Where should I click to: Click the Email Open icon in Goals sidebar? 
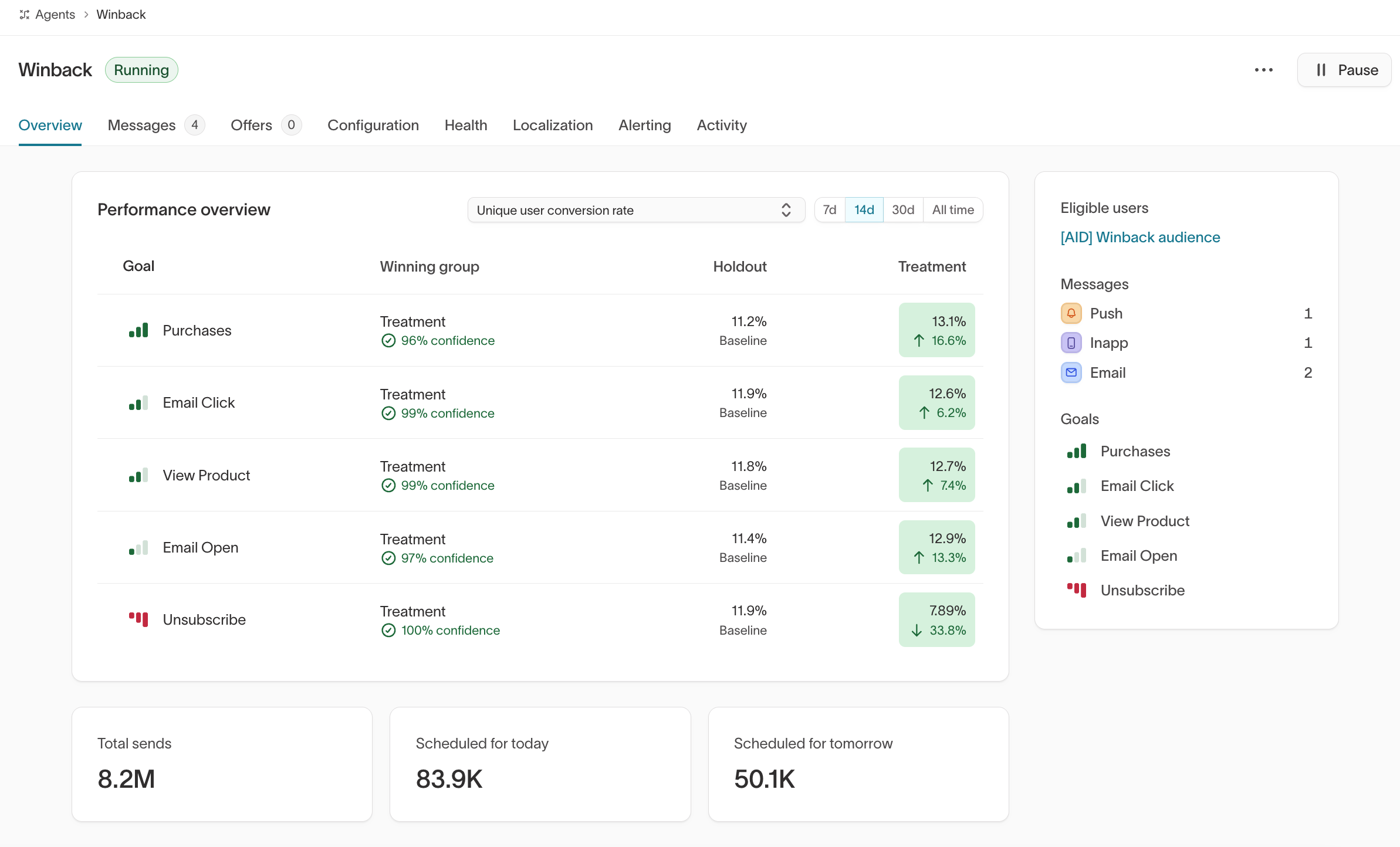[1077, 555]
